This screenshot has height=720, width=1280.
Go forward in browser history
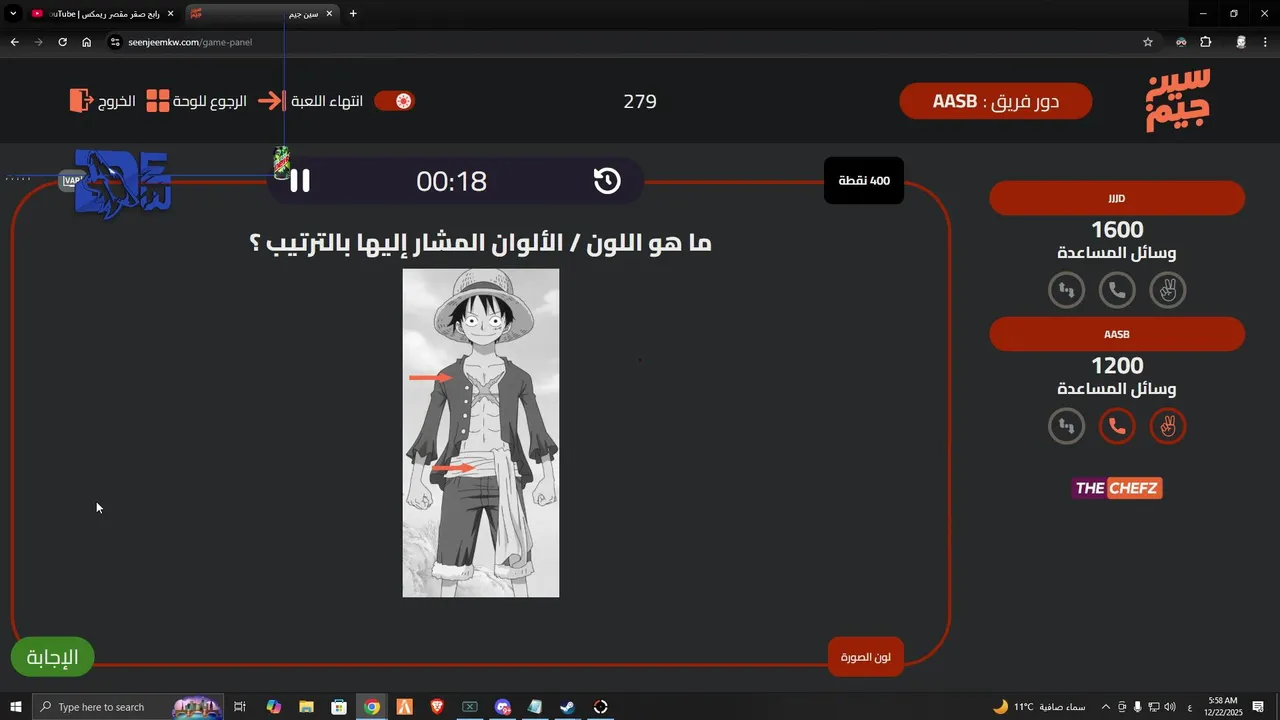[x=38, y=42]
